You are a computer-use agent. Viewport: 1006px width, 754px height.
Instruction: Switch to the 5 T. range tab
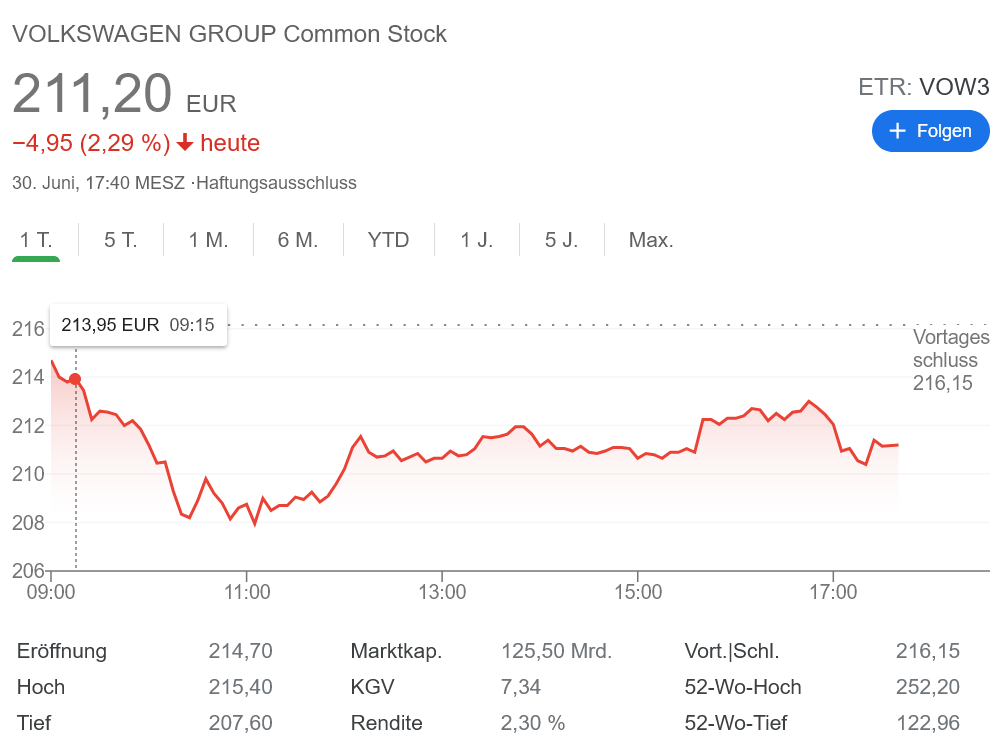point(121,240)
